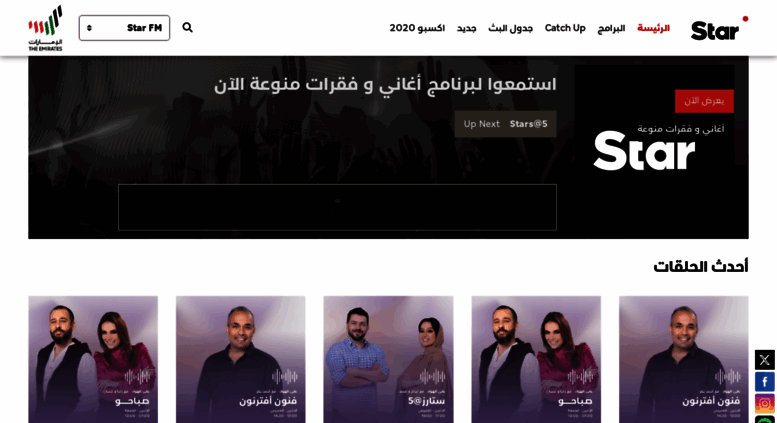Image resolution: width=777 pixels, height=423 pixels.
Task: Open the Instagram social icon
Action: [765, 404]
